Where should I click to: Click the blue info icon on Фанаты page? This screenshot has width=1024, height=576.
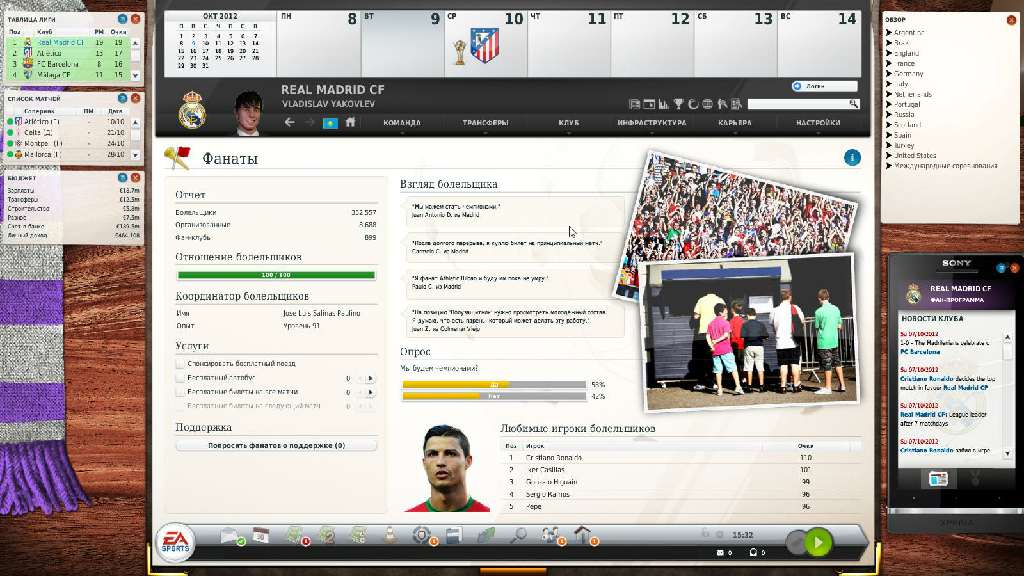click(x=852, y=157)
